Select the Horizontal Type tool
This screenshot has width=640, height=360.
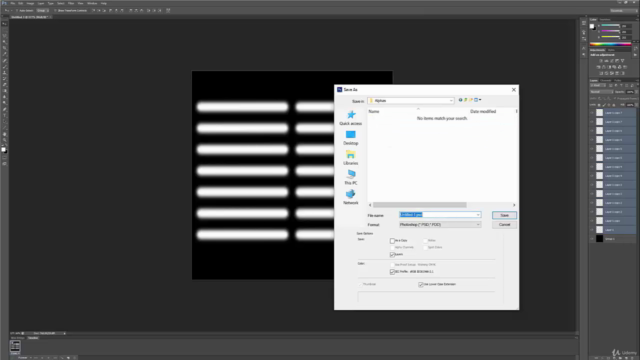[x=4, y=116]
